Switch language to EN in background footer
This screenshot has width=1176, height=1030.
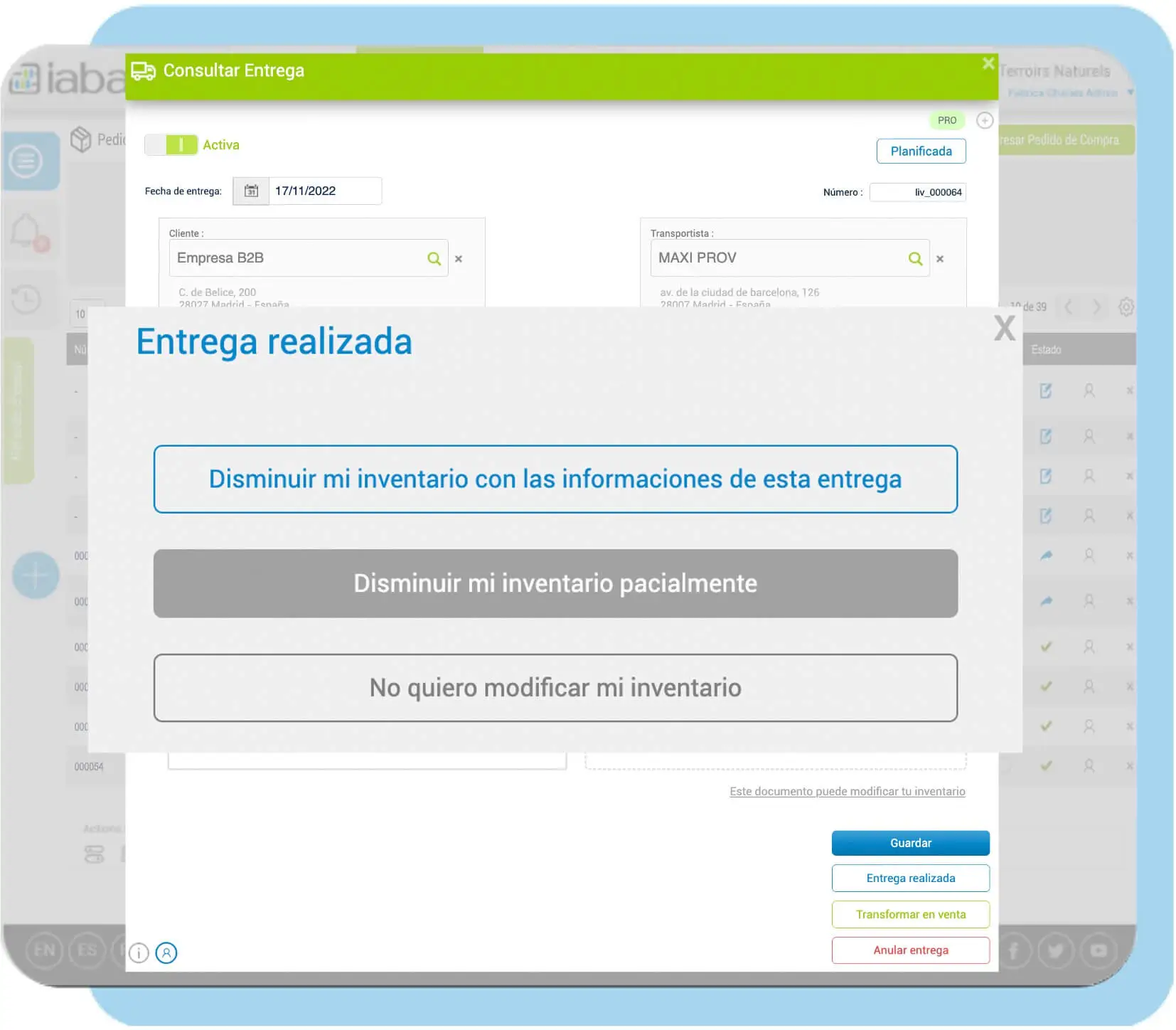[44, 950]
